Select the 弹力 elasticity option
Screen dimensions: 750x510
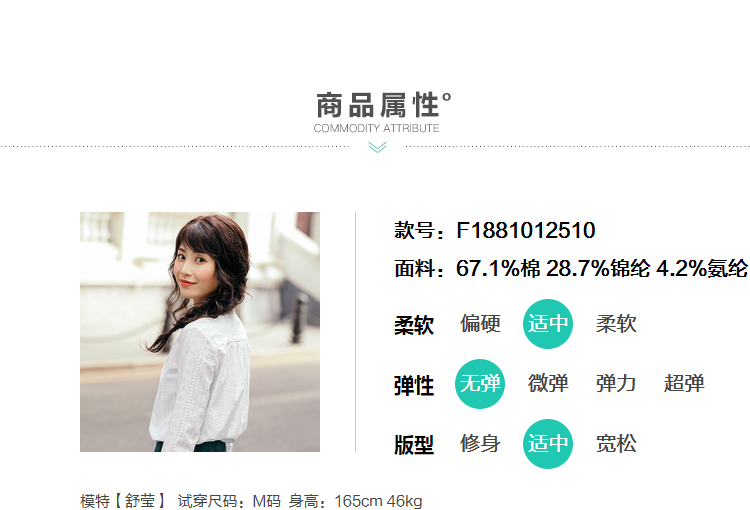coord(616,384)
